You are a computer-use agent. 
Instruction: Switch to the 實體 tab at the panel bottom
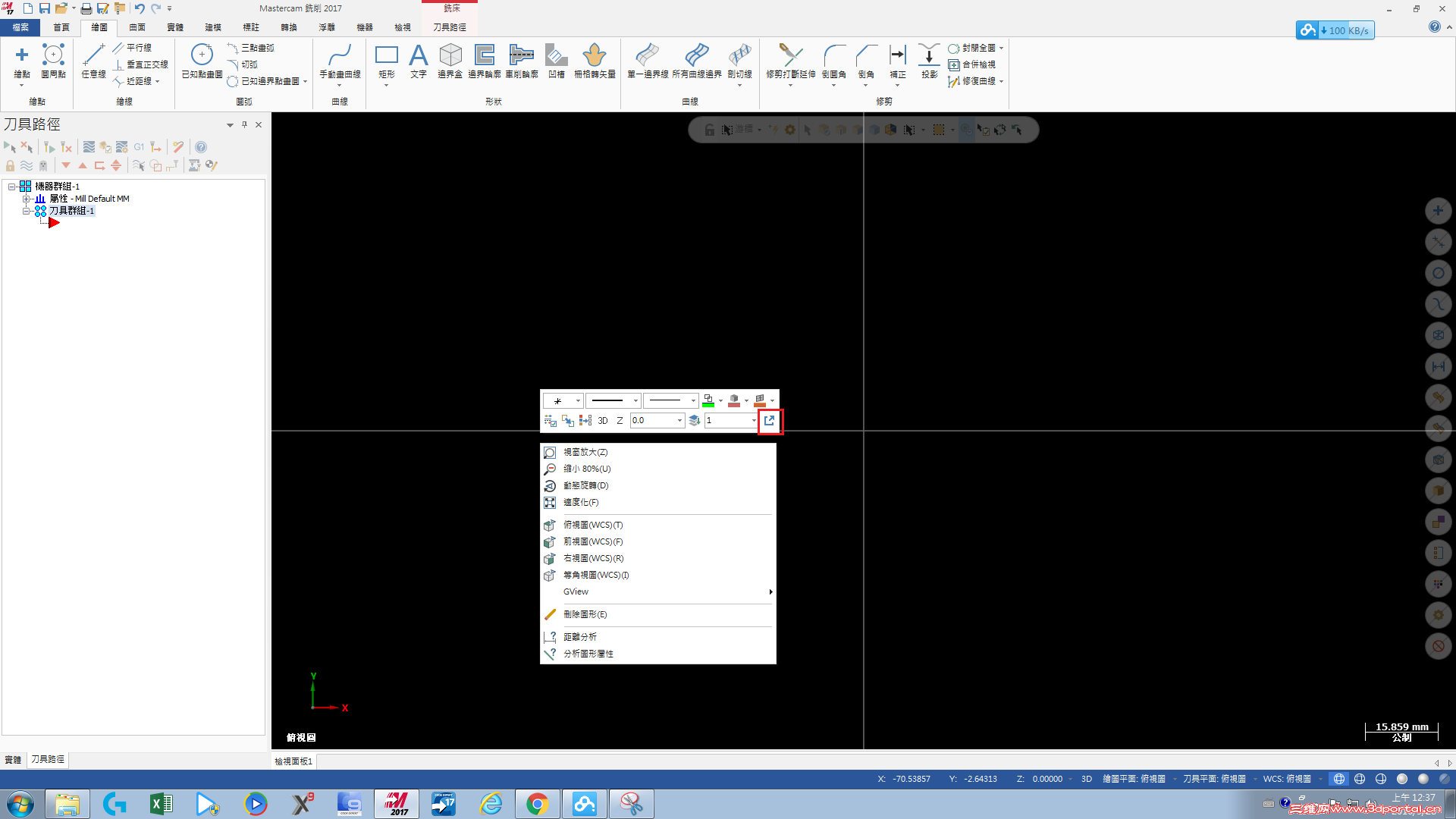pyautogui.click(x=13, y=760)
